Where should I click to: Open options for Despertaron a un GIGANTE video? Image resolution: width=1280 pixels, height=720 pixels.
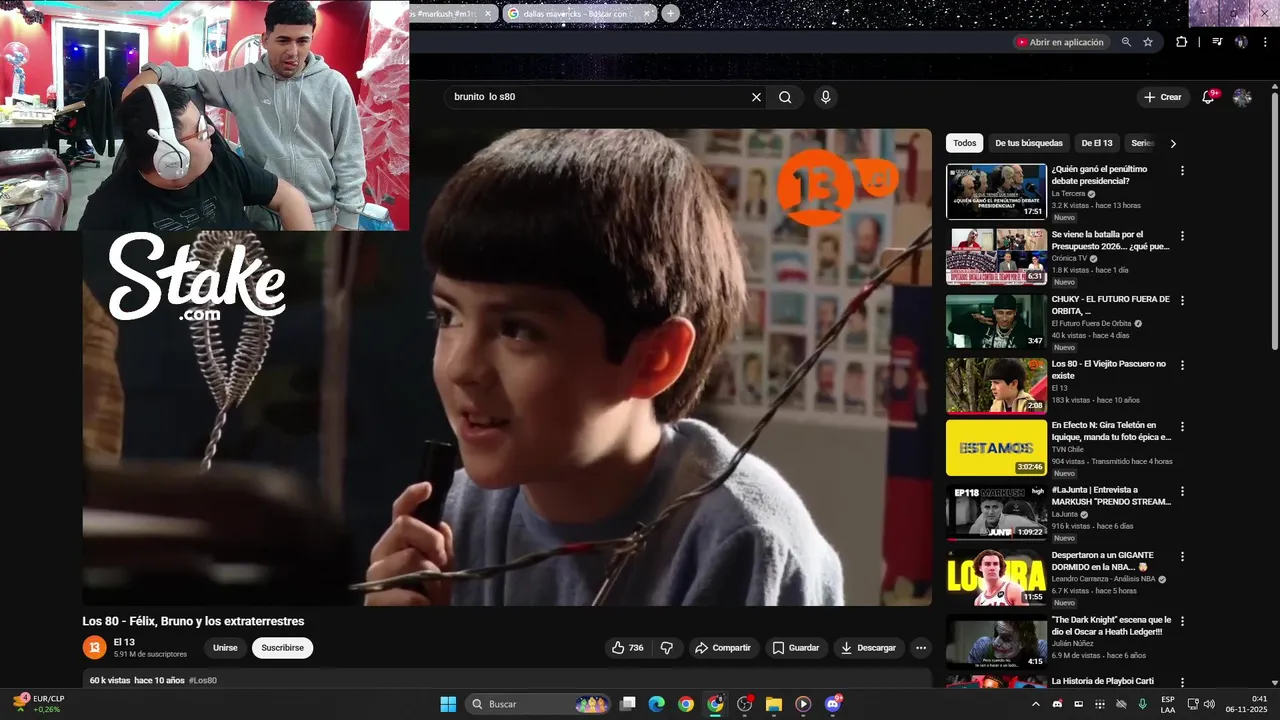tap(1182, 557)
